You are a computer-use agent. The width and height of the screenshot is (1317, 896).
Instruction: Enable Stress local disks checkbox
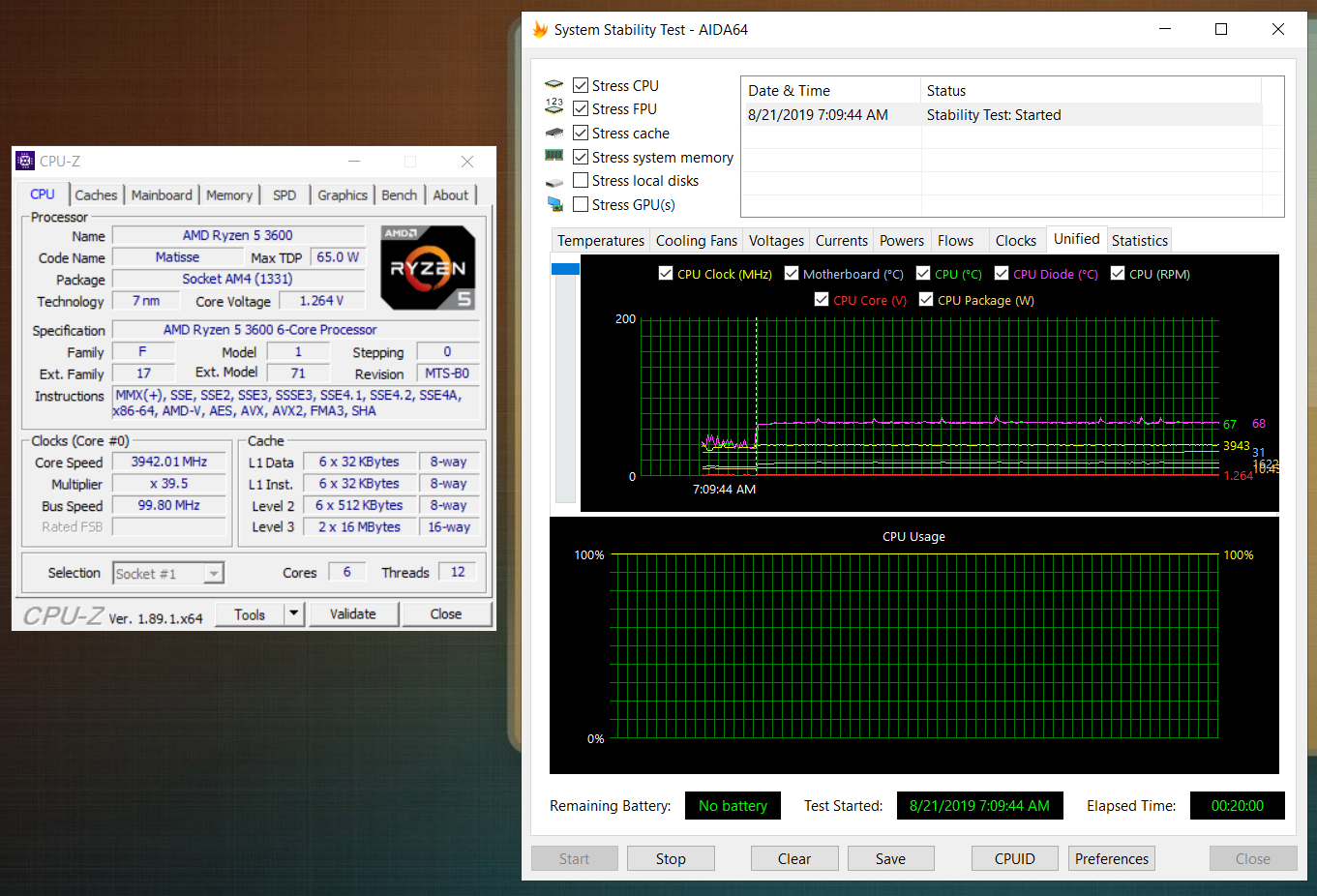[x=581, y=180]
